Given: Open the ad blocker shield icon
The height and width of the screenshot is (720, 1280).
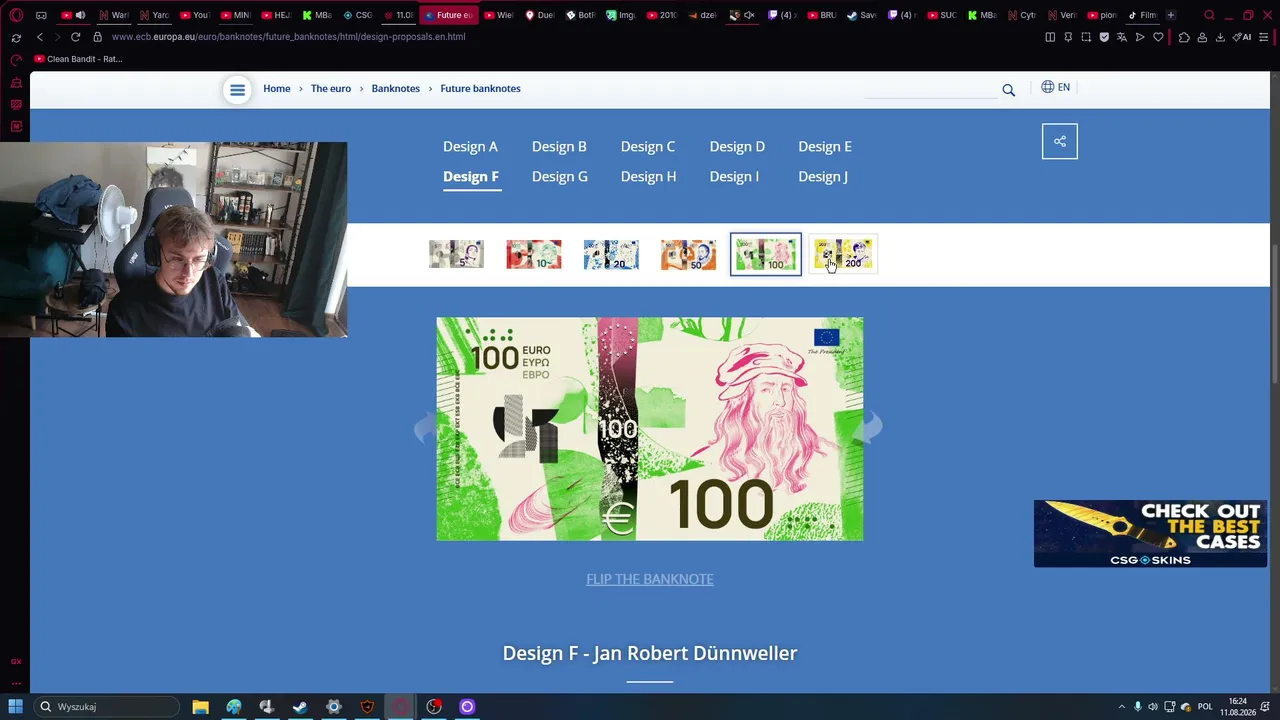Looking at the screenshot, I should pyautogui.click(x=1104, y=37).
